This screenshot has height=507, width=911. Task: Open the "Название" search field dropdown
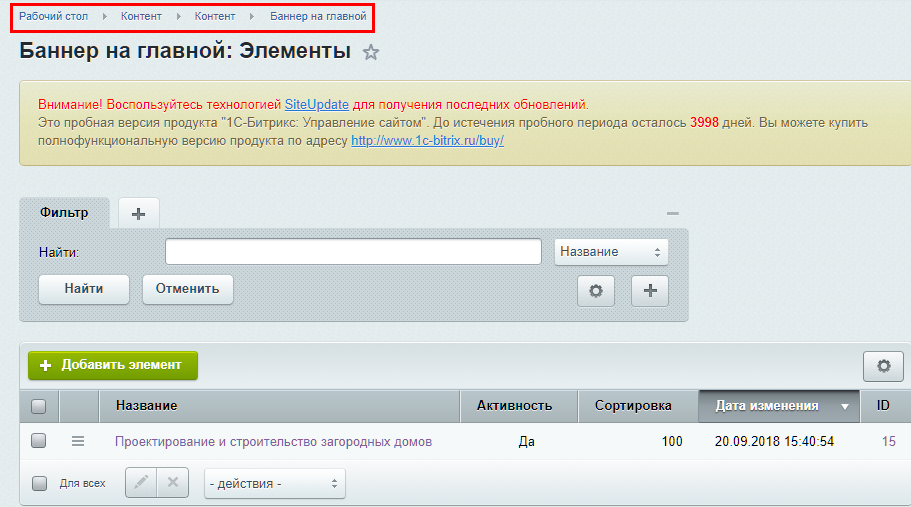611,252
